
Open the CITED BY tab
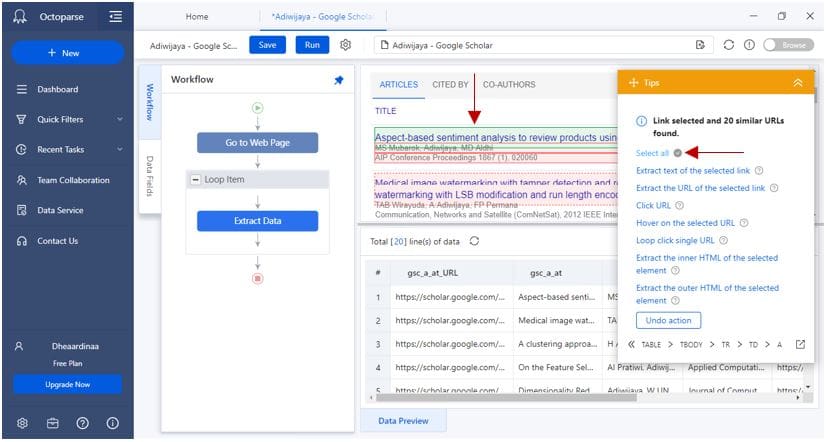tap(450, 85)
